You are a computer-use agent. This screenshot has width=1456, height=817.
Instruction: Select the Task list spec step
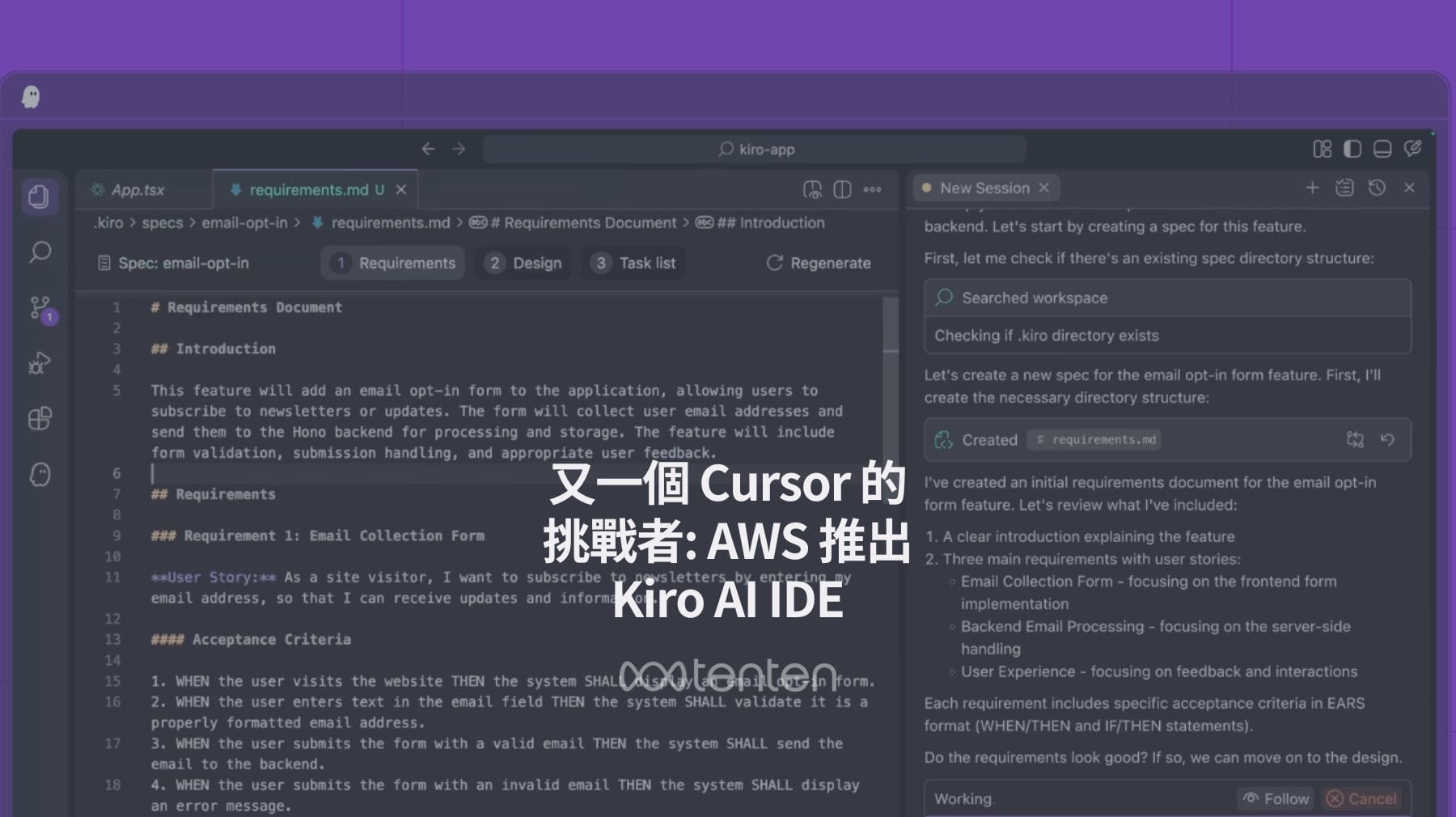click(634, 263)
